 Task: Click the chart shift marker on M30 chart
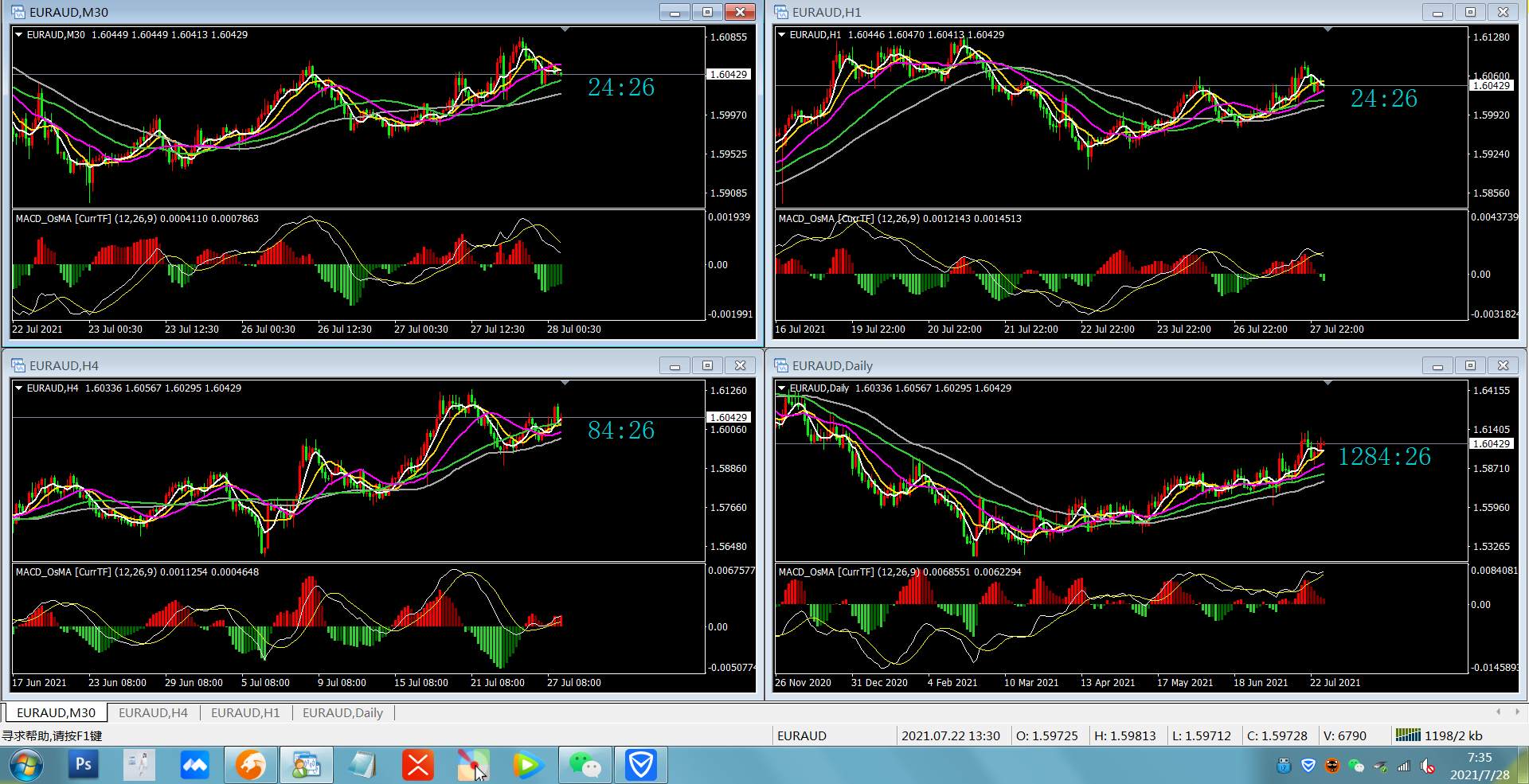[565, 29]
